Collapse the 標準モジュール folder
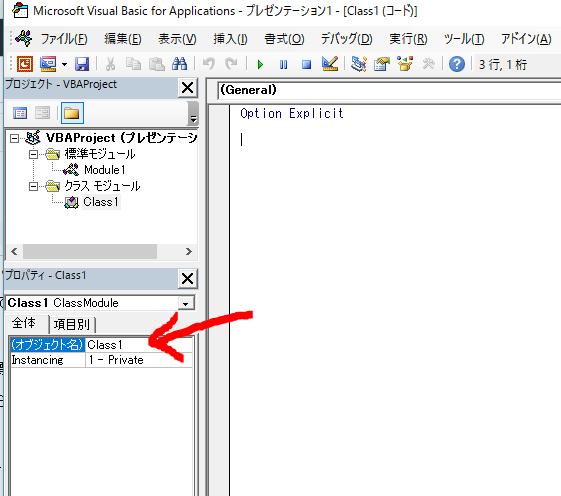Image resolution: width=561 pixels, height=496 pixels. tap(33, 155)
